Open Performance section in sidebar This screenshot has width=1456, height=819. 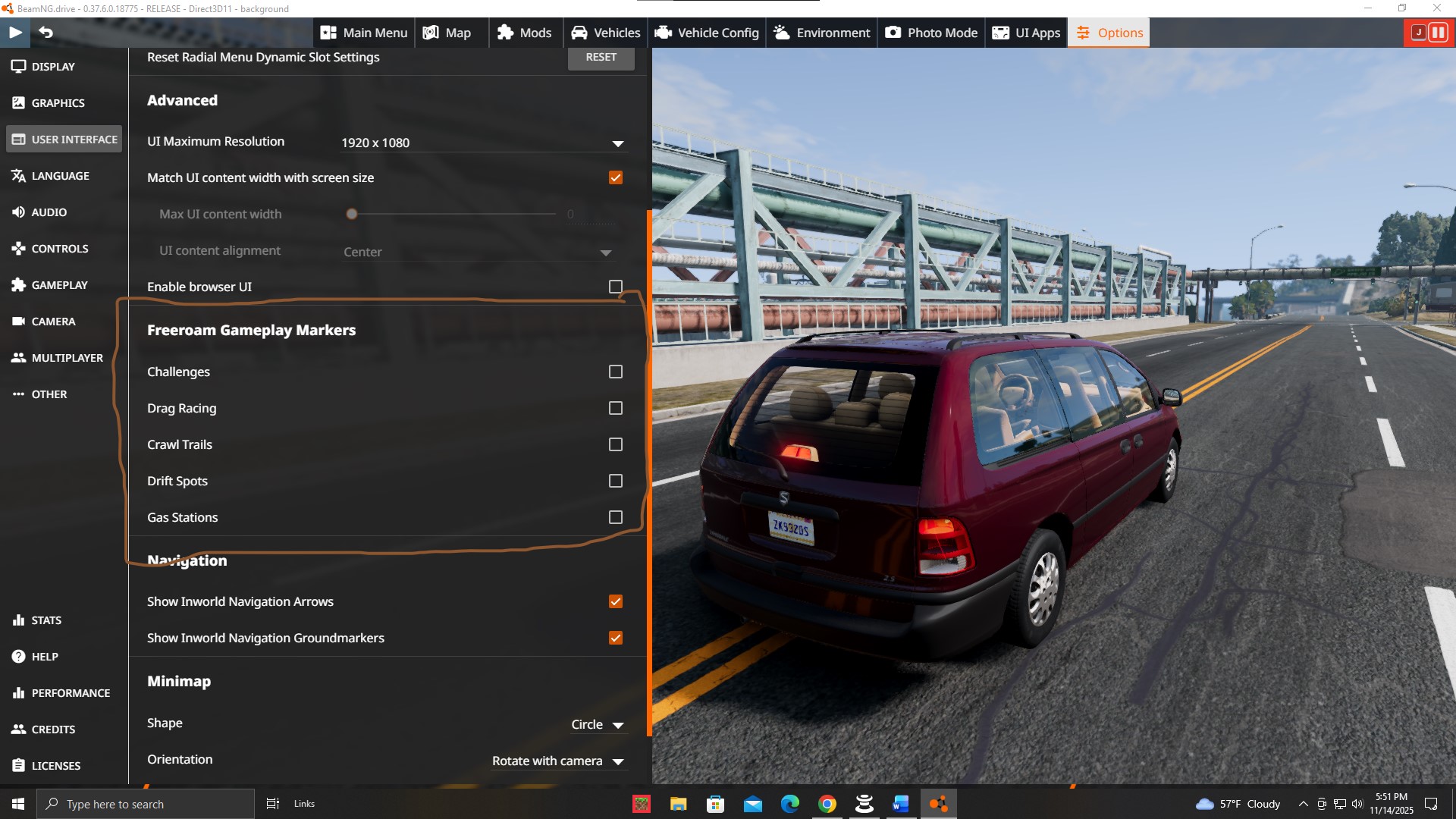pos(71,693)
